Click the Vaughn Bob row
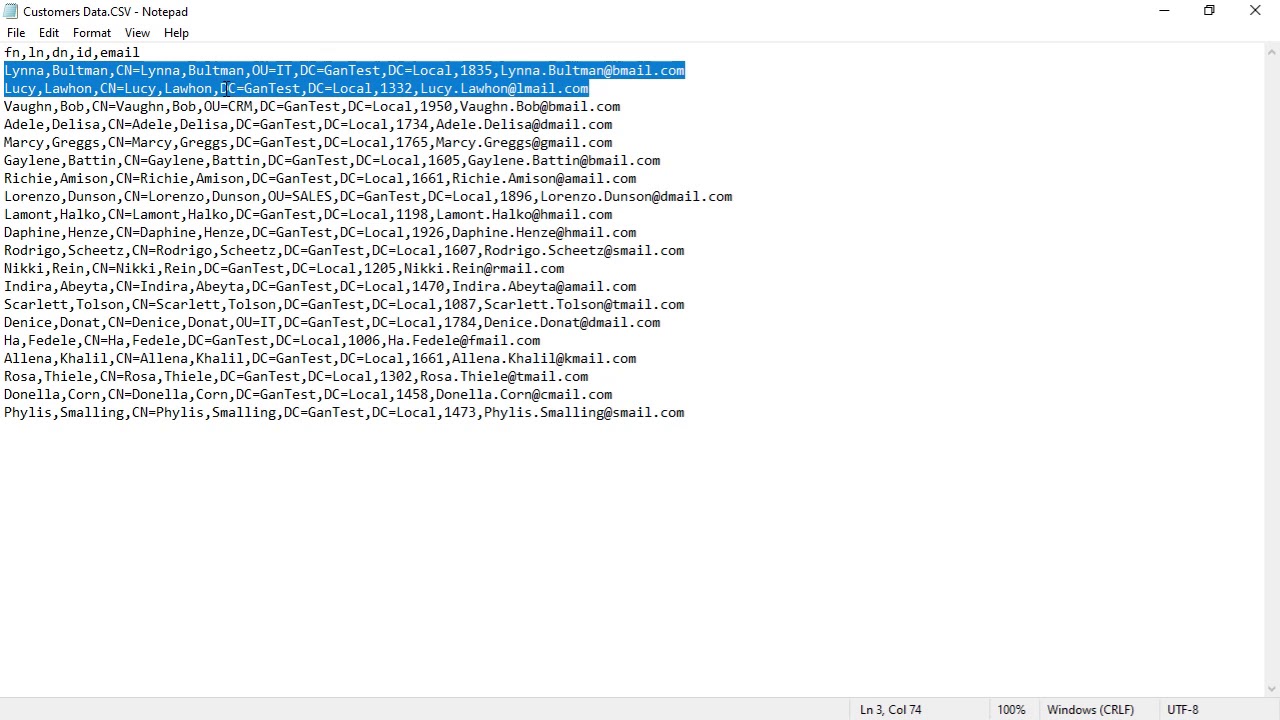Screen dimensions: 1280x720 (x=312, y=106)
